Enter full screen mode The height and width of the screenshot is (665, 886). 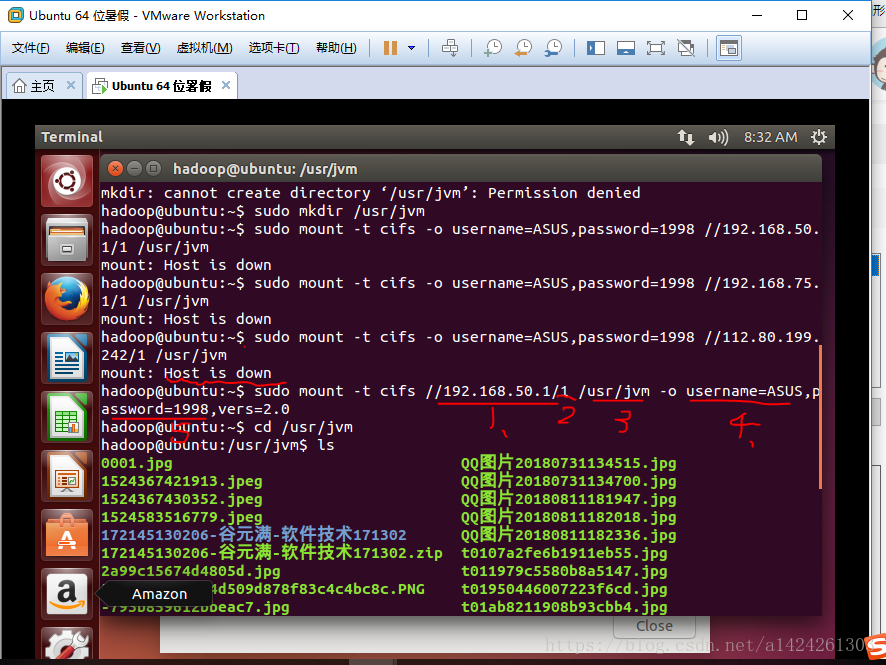[x=655, y=48]
